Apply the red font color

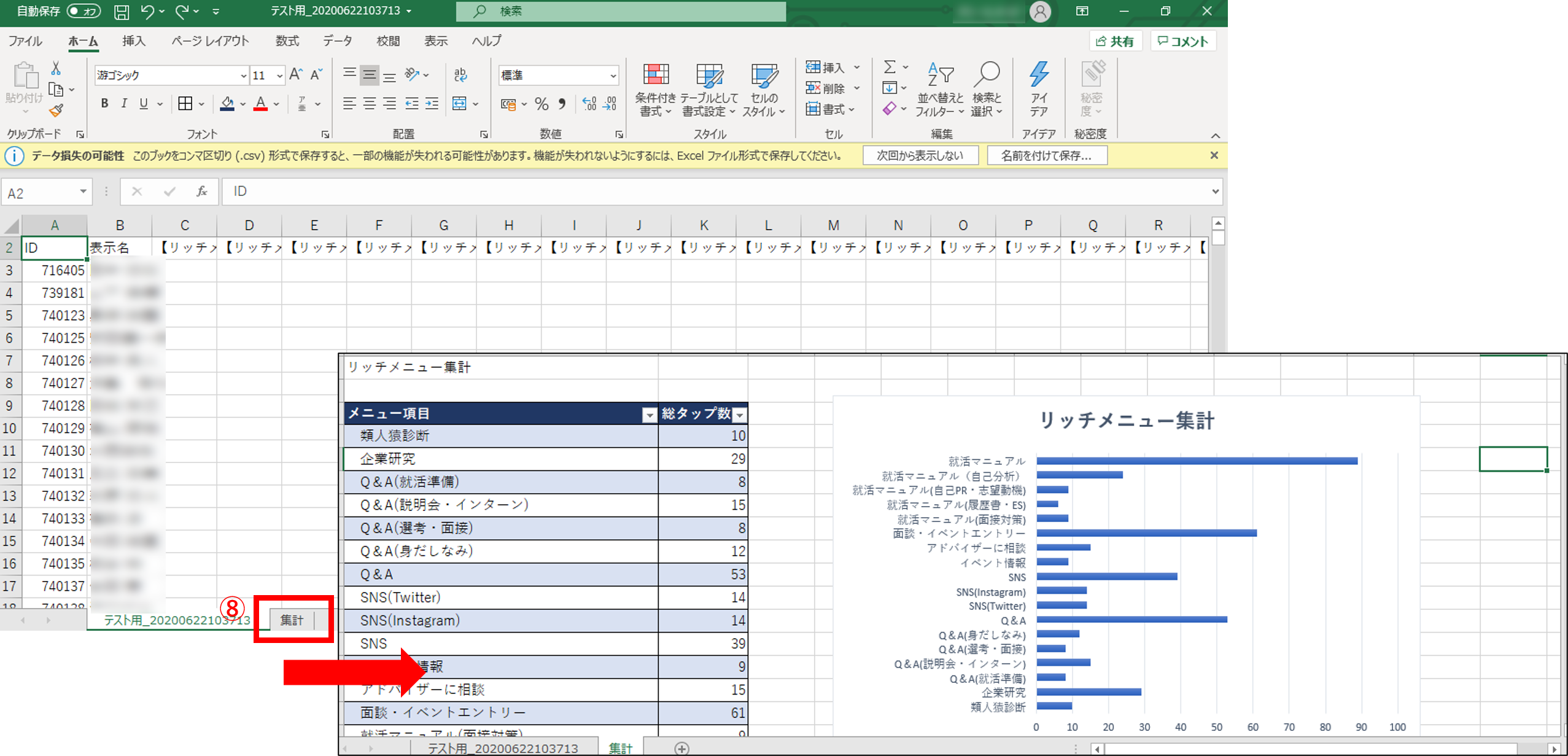[x=261, y=103]
